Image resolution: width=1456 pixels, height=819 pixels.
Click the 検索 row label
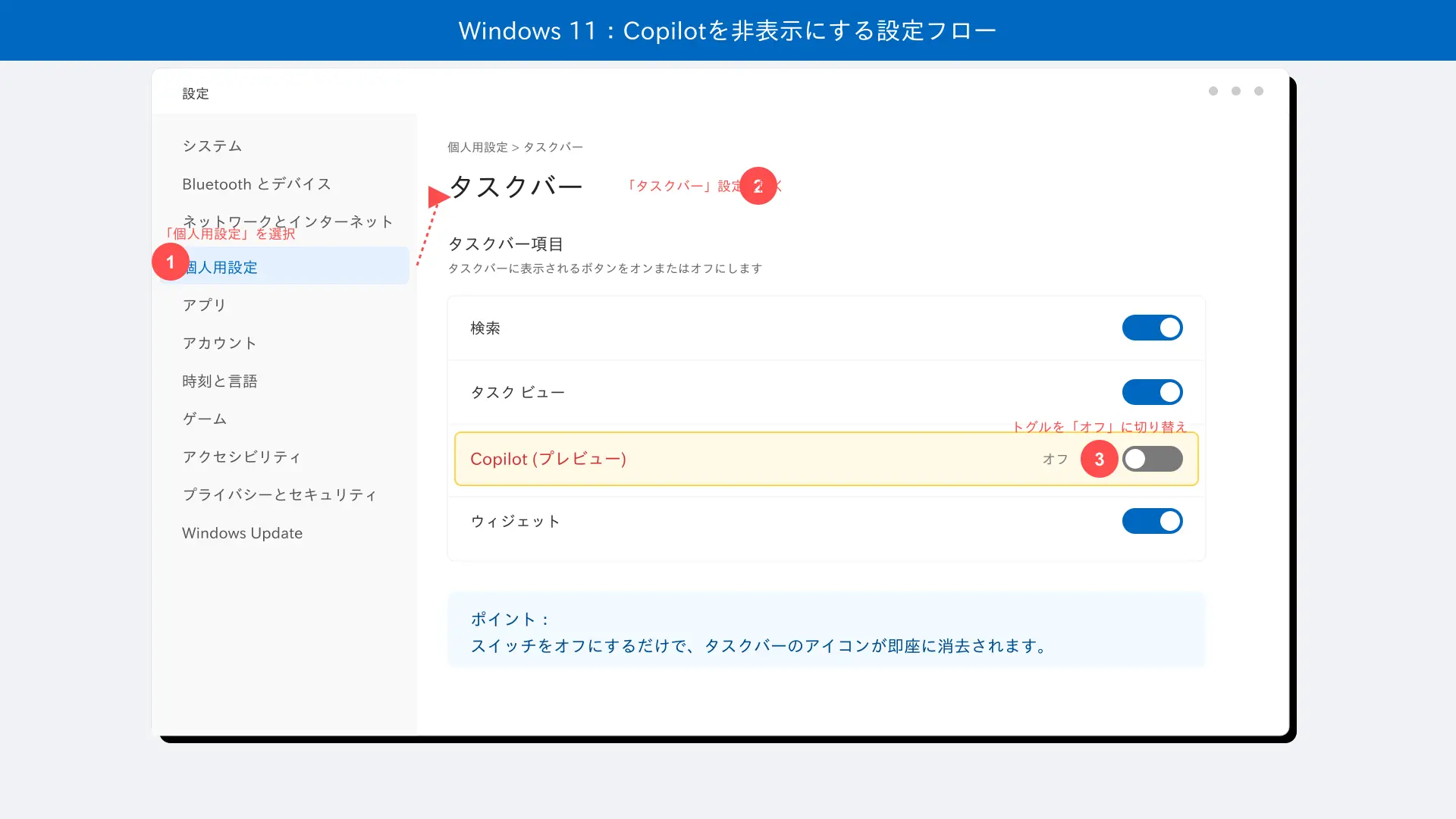(485, 328)
